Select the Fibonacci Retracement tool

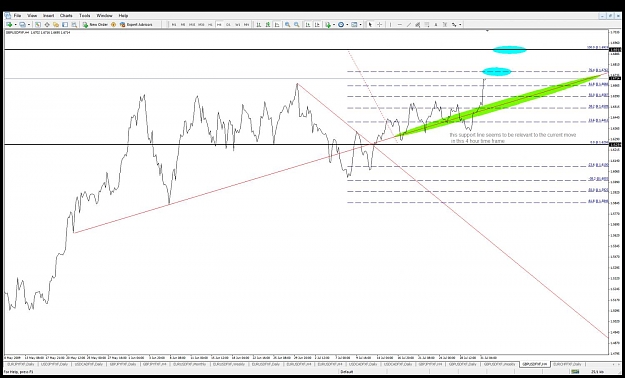tap(426, 25)
